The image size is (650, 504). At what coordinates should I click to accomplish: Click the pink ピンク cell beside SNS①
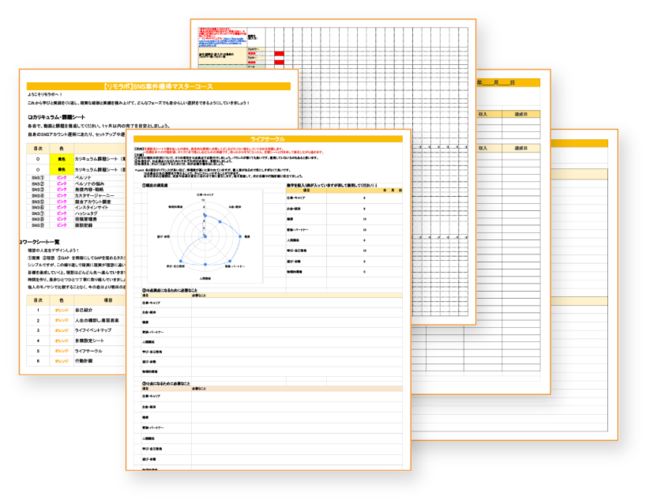[61, 177]
